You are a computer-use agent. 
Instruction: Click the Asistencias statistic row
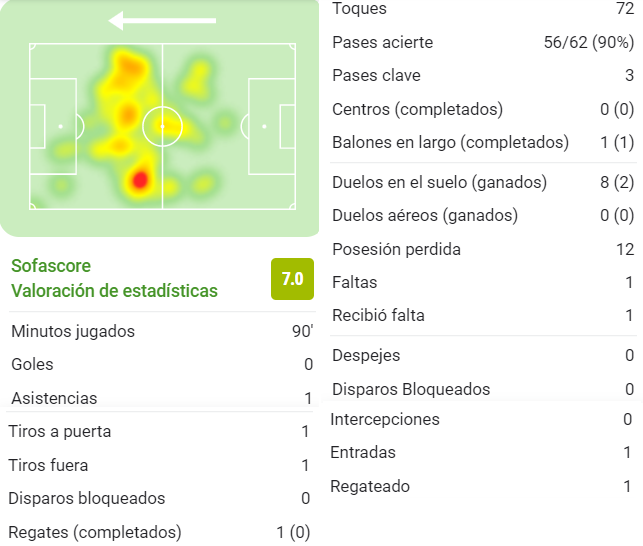point(162,398)
